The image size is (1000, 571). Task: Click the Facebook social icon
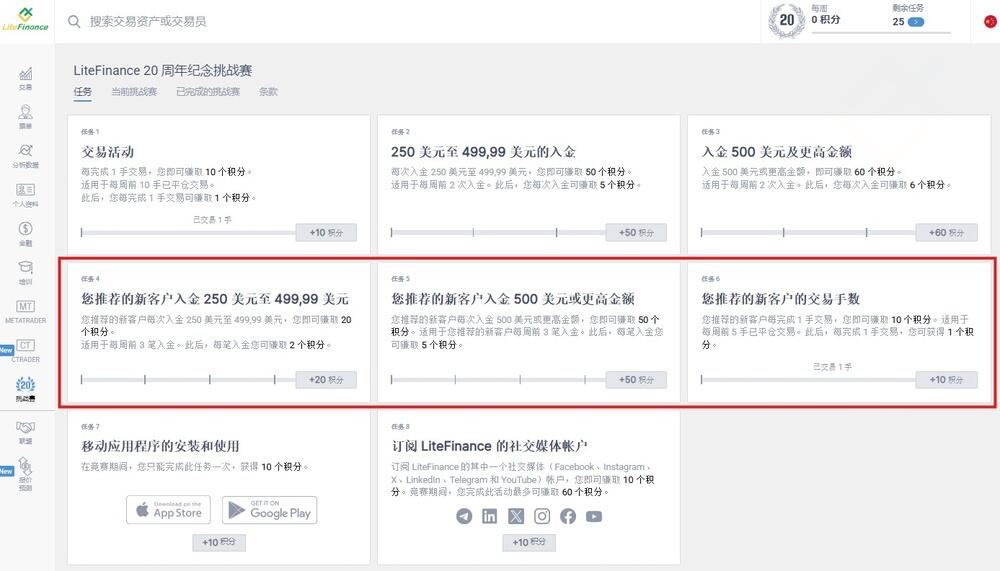[x=568, y=516]
